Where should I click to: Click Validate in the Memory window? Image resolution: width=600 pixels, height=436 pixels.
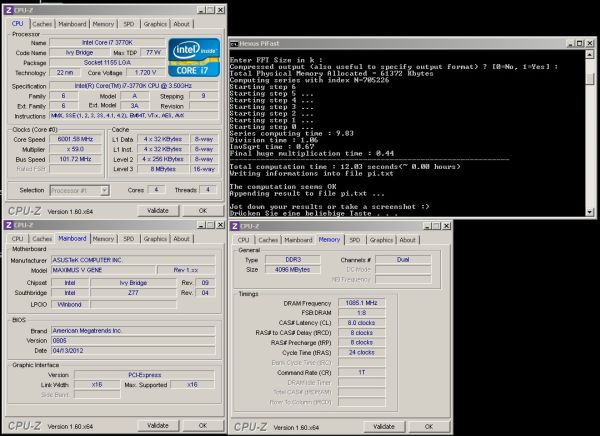(384, 426)
